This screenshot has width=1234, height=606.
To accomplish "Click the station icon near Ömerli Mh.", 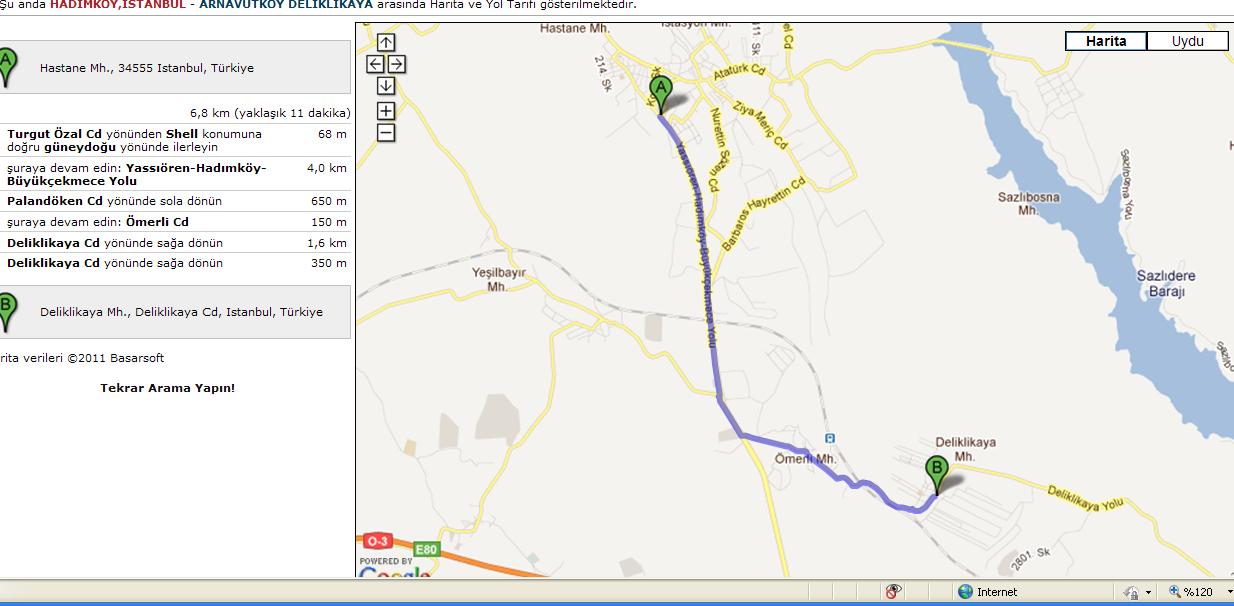I will [x=829, y=438].
